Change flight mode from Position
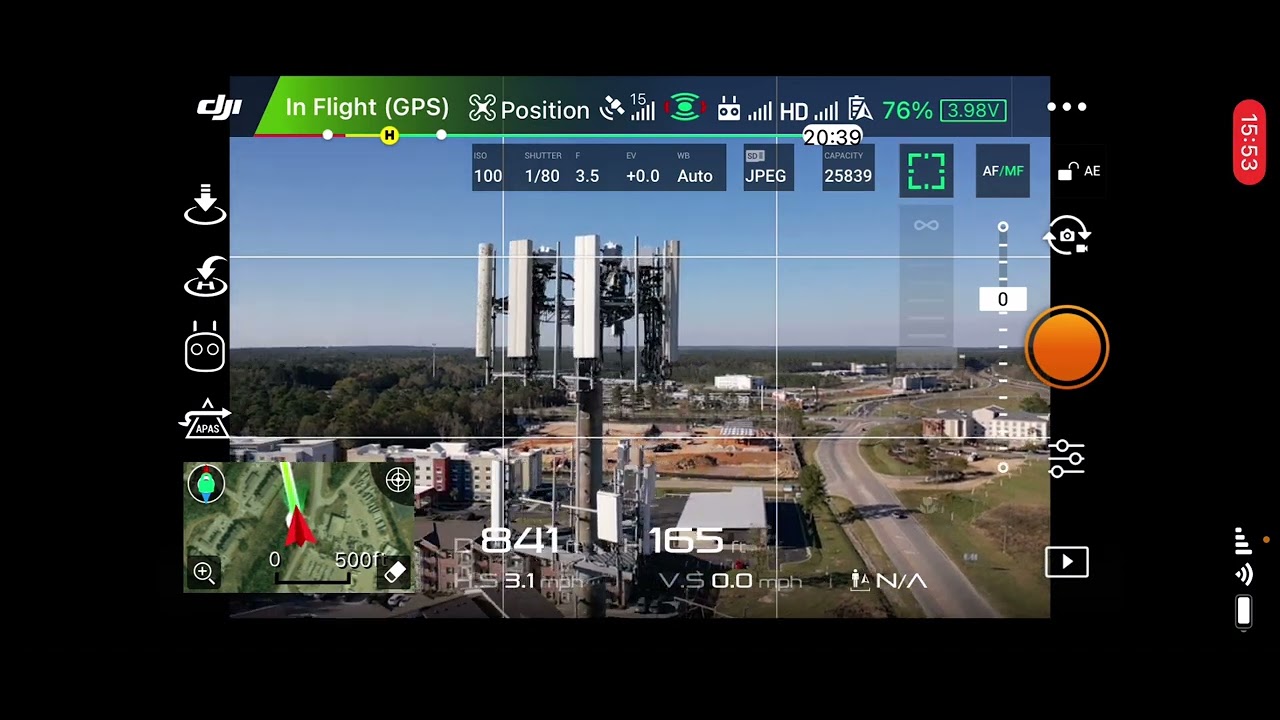Viewport: 1280px width, 720px height. tap(529, 109)
